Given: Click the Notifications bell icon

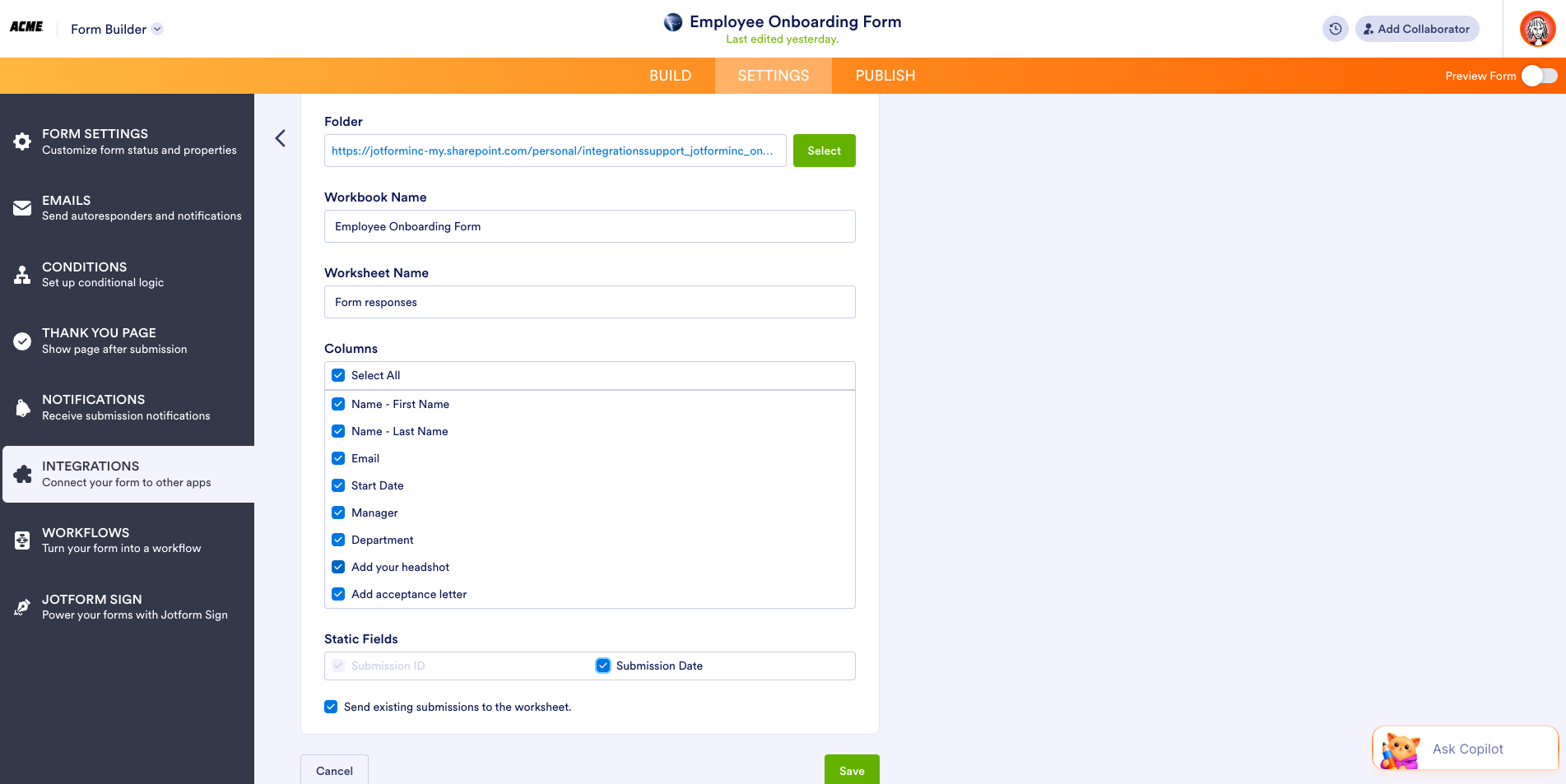Looking at the screenshot, I should point(22,407).
